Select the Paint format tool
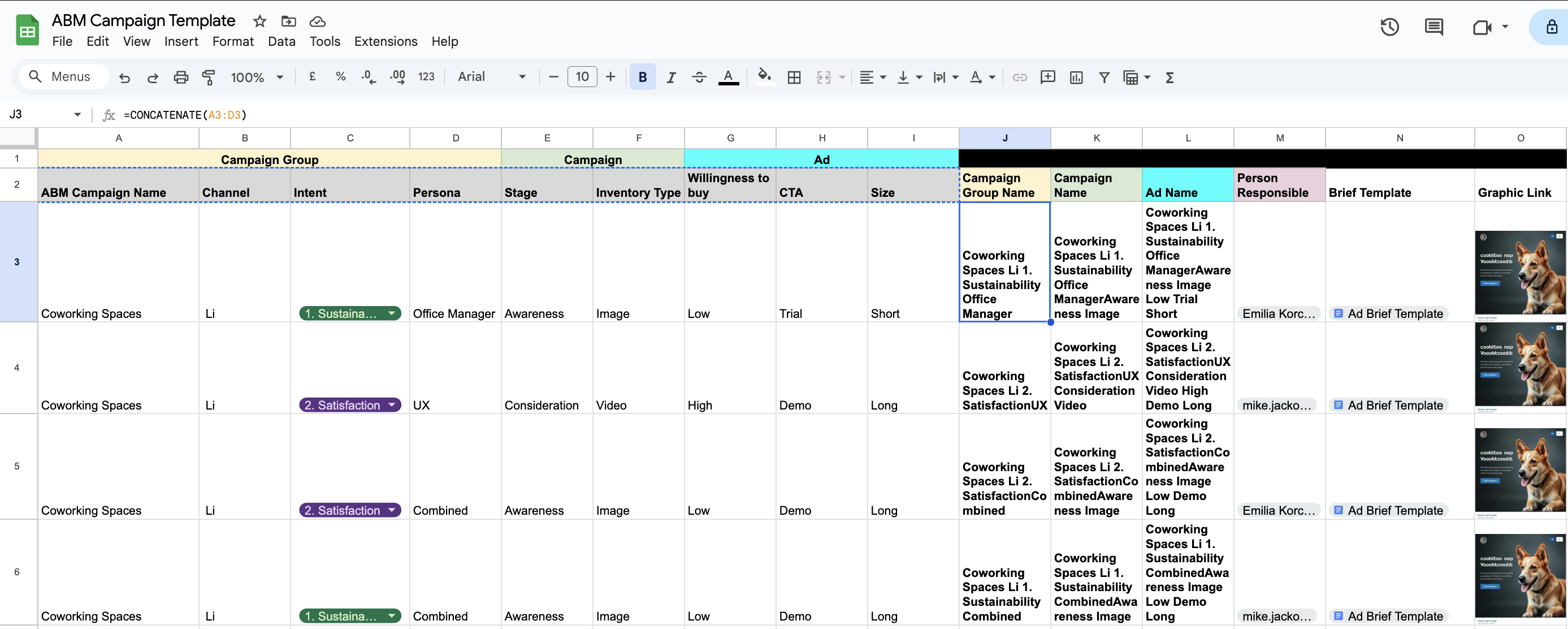This screenshot has height=629, width=1568. click(x=209, y=77)
